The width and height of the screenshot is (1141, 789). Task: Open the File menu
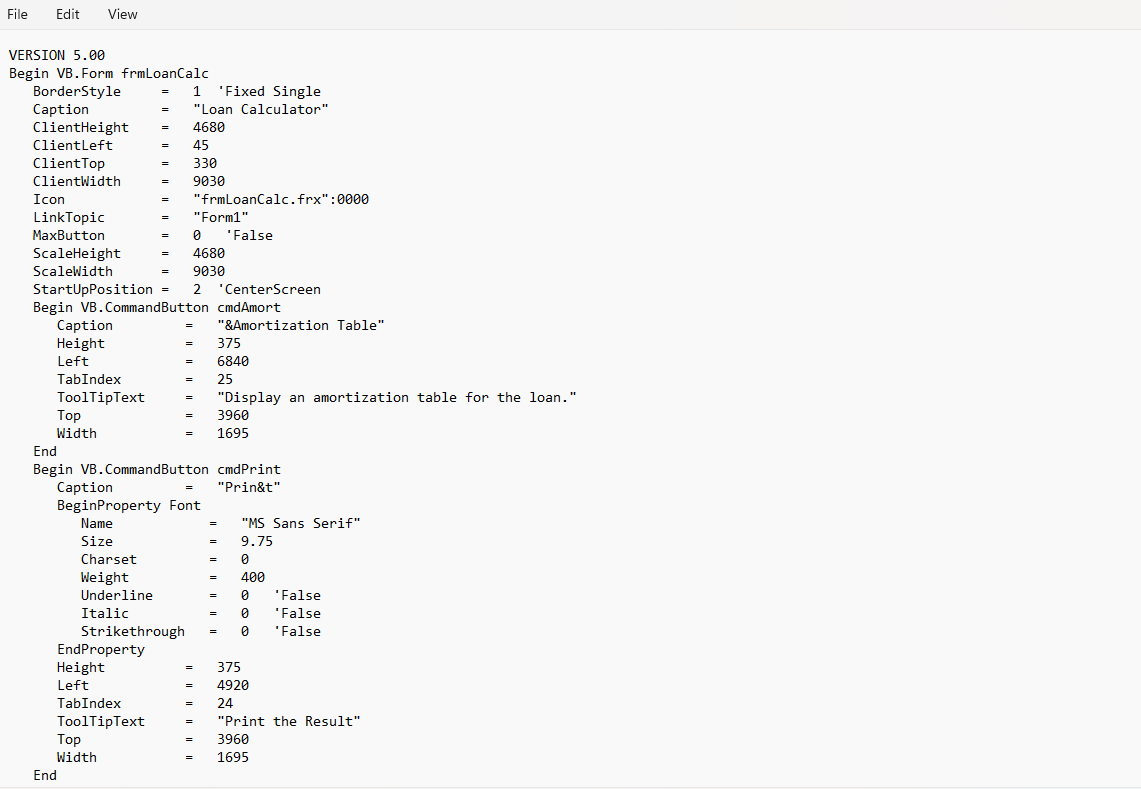coord(17,14)
